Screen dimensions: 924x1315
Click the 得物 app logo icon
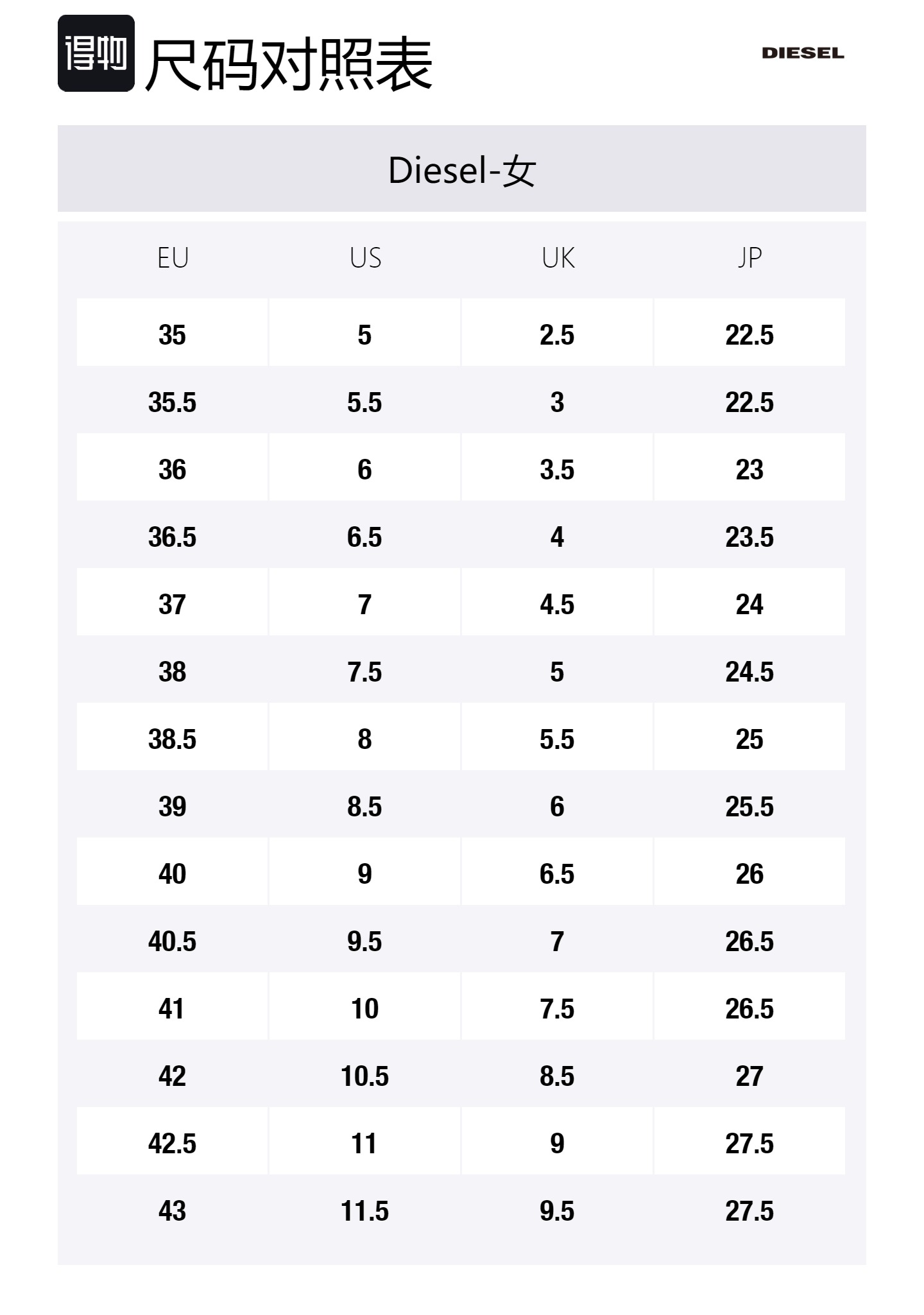point(96,53)
